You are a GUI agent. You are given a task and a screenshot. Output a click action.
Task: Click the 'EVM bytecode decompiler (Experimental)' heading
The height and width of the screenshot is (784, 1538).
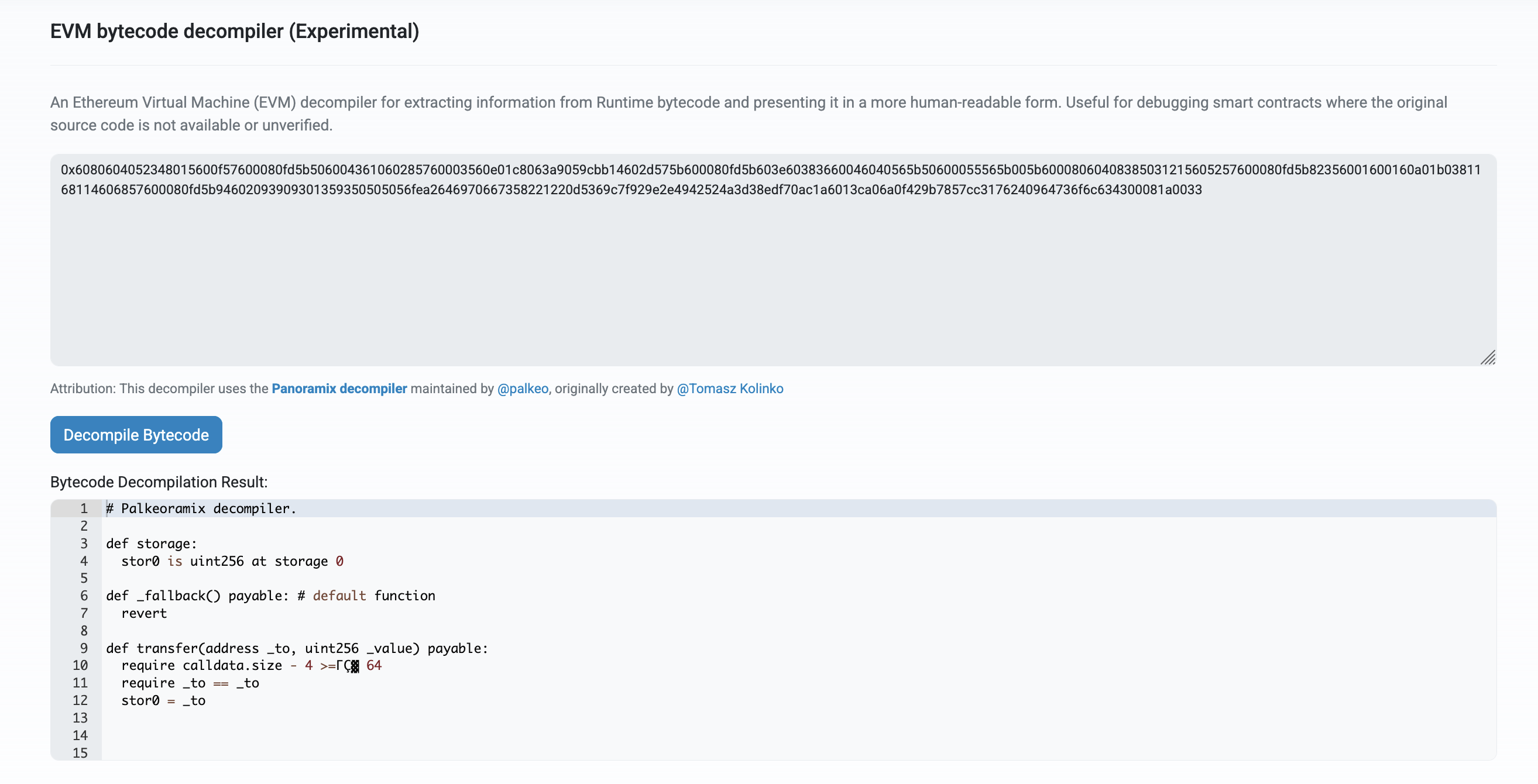(x=235, y=31)
